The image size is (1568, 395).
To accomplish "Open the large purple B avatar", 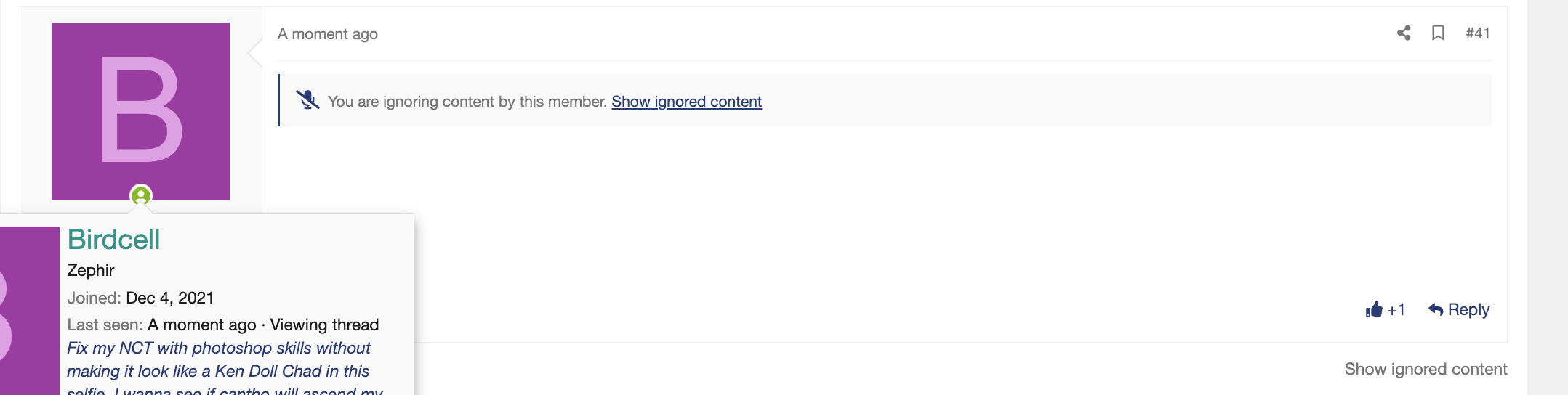I will pyautogui.click(x=140, y=111).
